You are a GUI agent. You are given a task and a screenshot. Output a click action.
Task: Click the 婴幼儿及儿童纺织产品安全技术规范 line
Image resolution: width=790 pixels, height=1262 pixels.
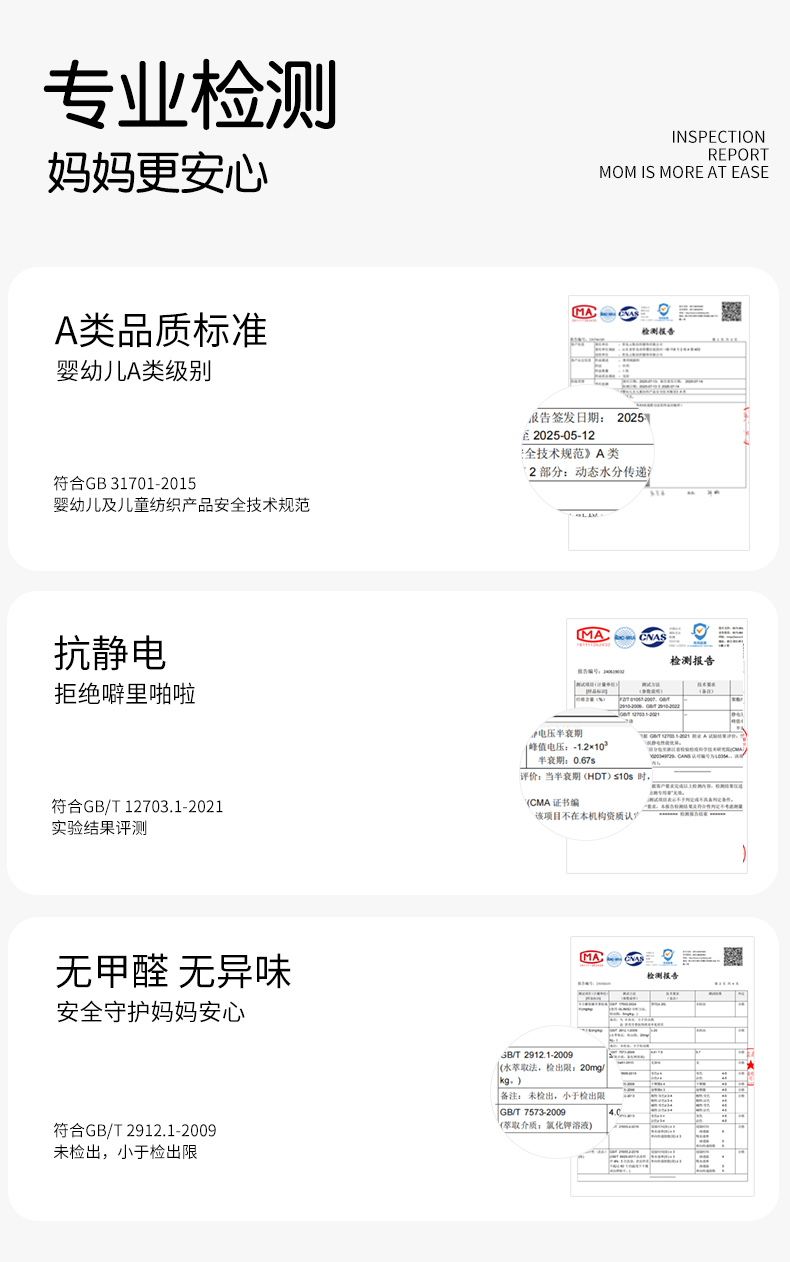182,505
